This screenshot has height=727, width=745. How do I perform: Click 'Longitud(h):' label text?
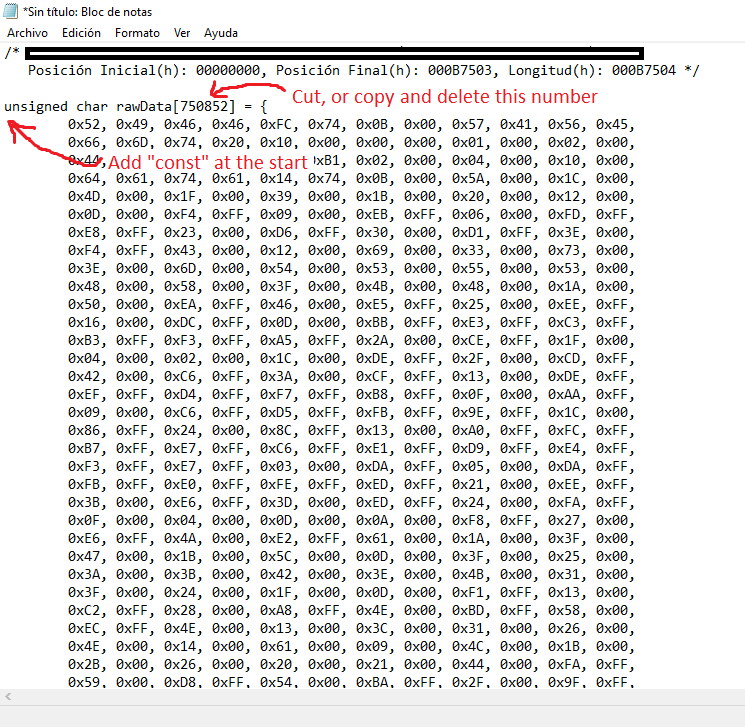pos(556,70)
